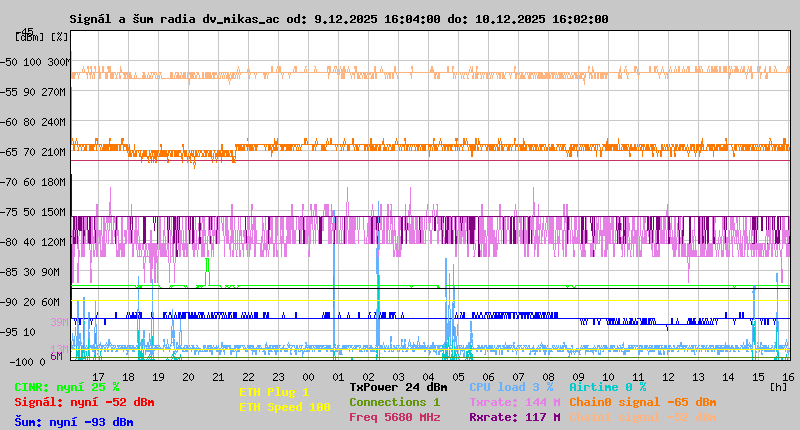The height and width of the screenshot is (430, 800).
Task: Click hour '00' on the time axis
Action: (x=309, y=377)
